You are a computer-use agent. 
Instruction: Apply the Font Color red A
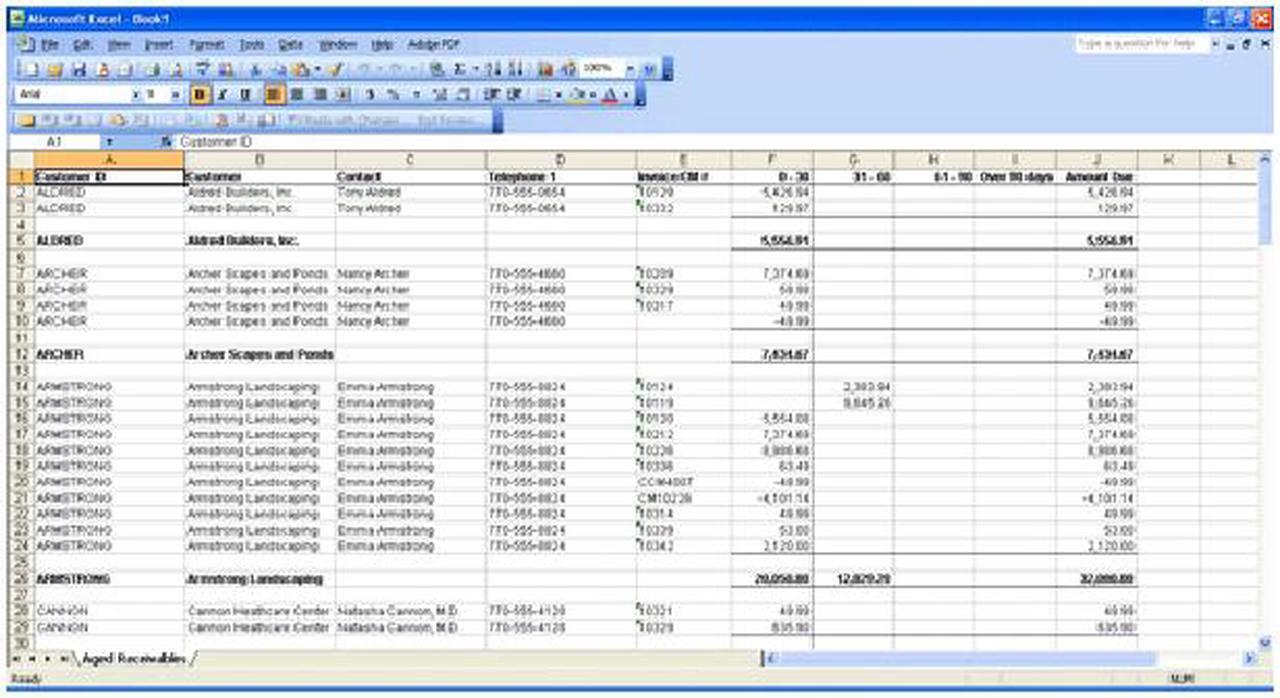610,95
